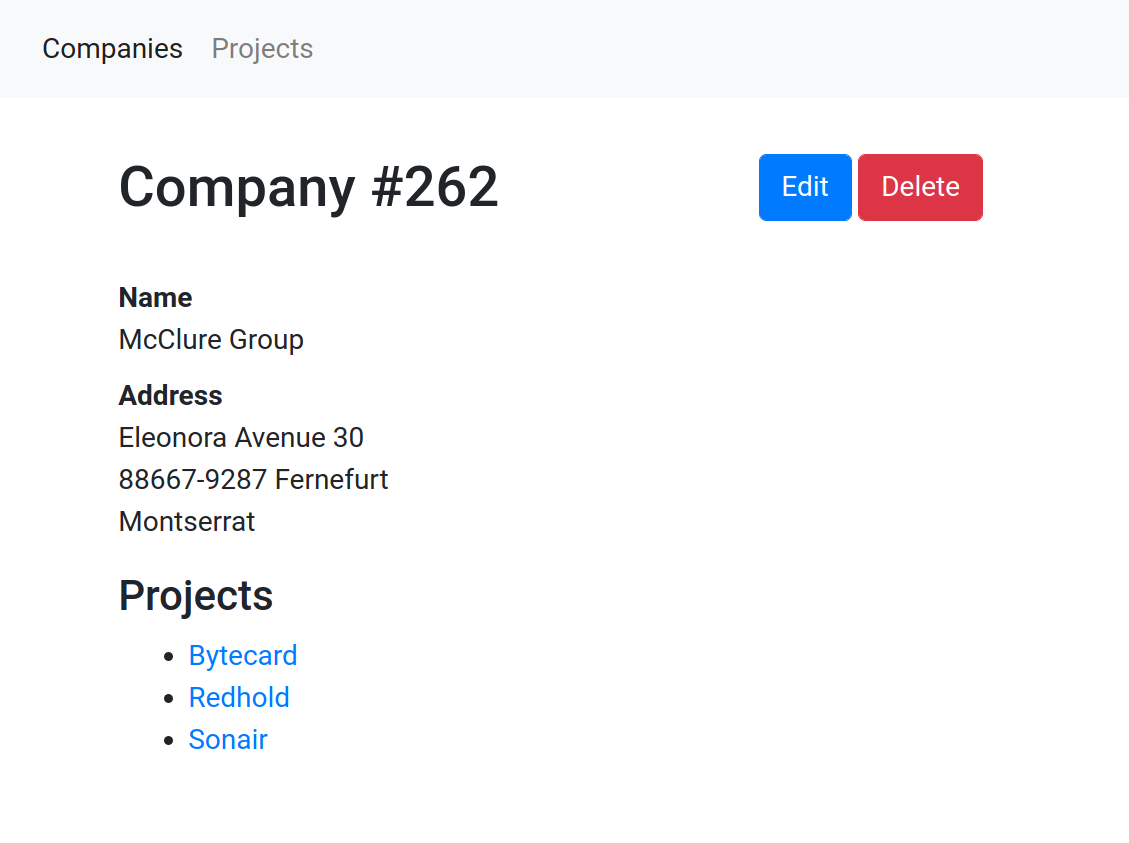Viewport: 1129px width, 843px height.
Task: Switch to the Projects nav item
Action: click(262, 49)
